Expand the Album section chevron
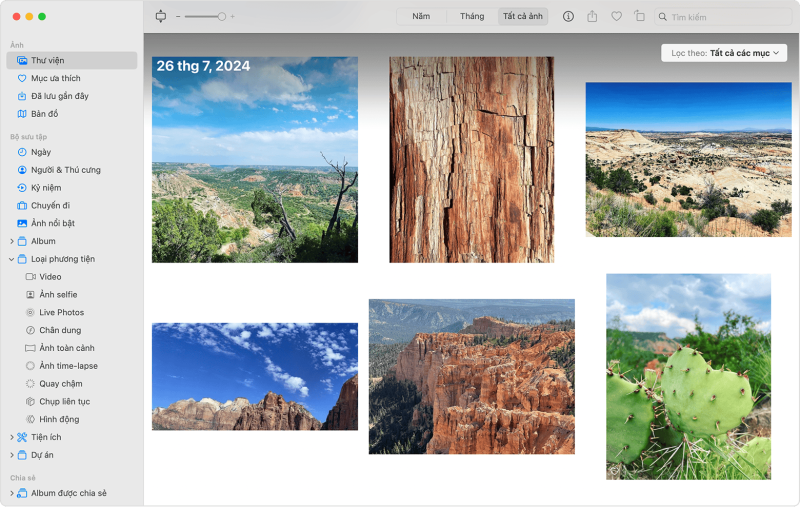The height and width of the screenshot is (507, 800). click(x=11, y=241)
